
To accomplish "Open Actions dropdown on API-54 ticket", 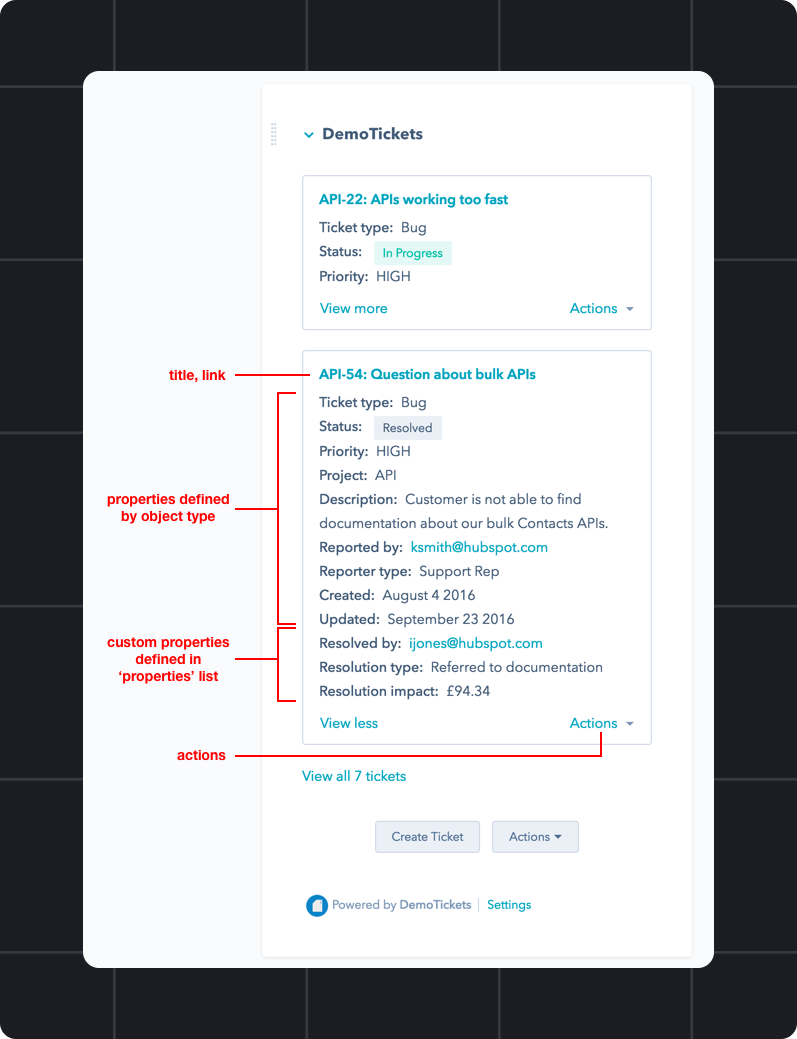I will coord(602,723).
